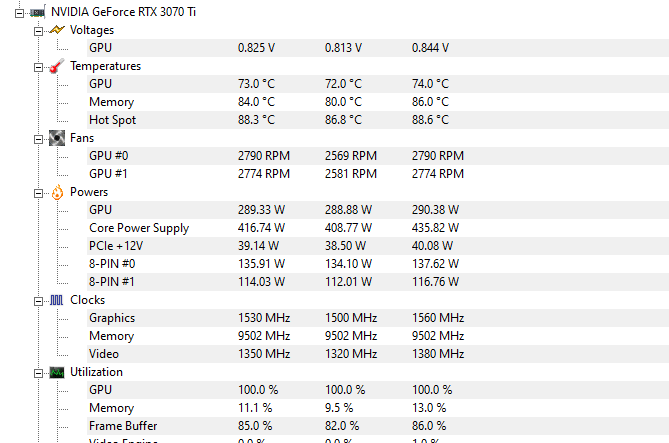Collapse the Temperatures section

point(38,67)
